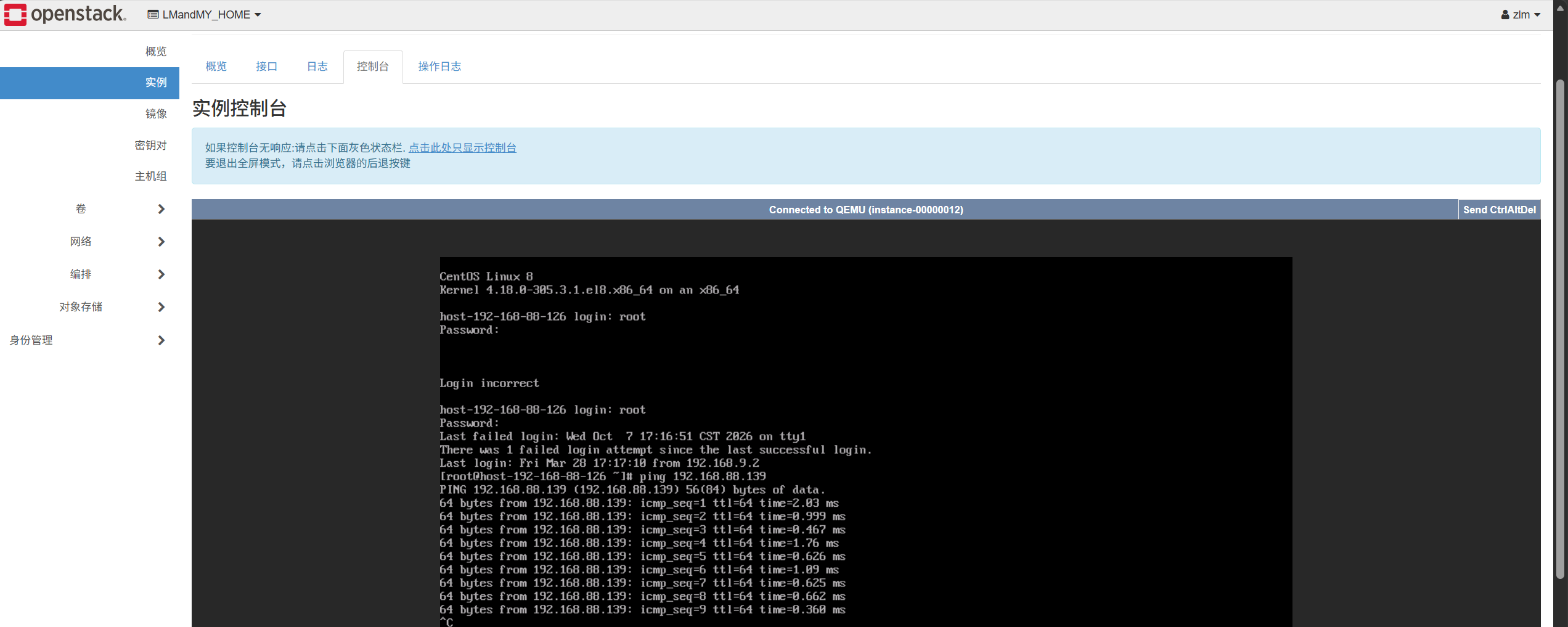Select 概览 in the left sidebar
Viewport: 1568px width, 627px height.
click(x=156, y=51)
